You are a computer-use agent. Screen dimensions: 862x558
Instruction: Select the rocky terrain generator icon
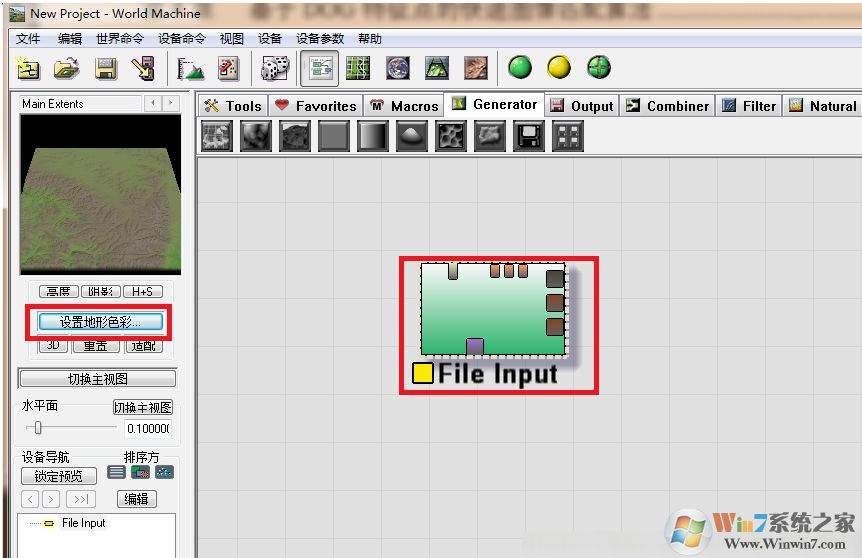click(x=295, y=136)
